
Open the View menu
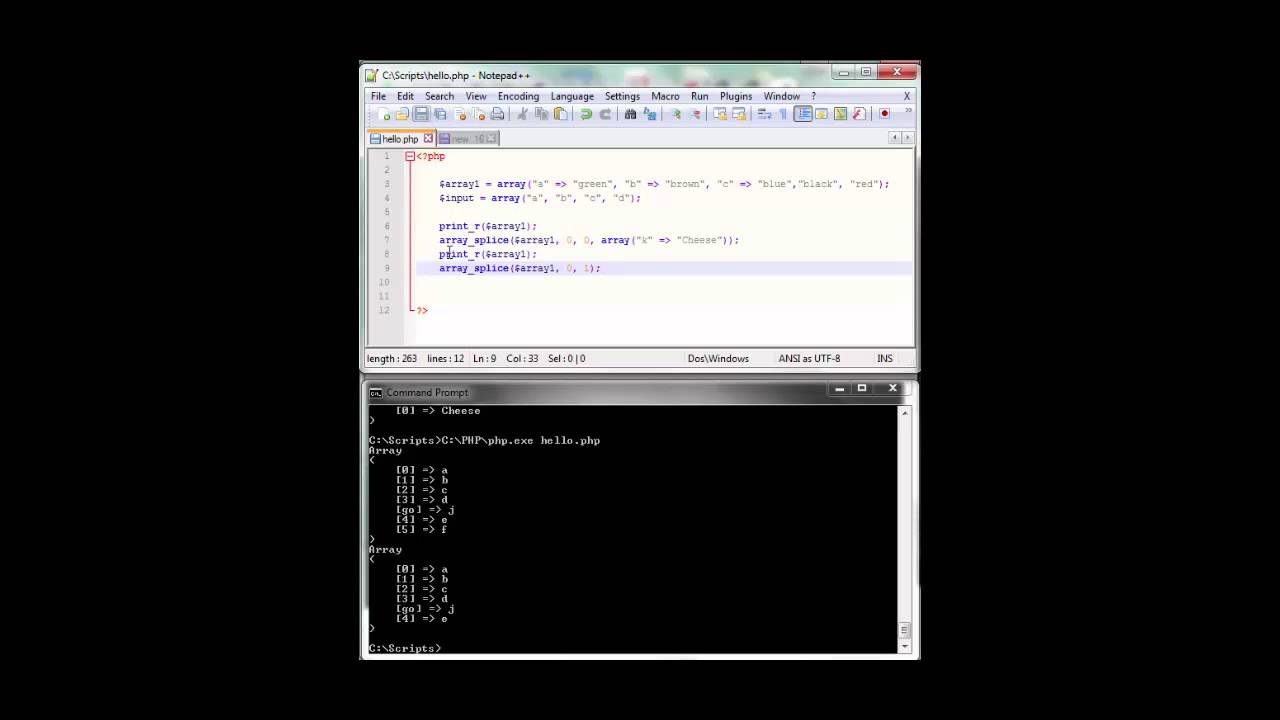[x=476, y=96]
